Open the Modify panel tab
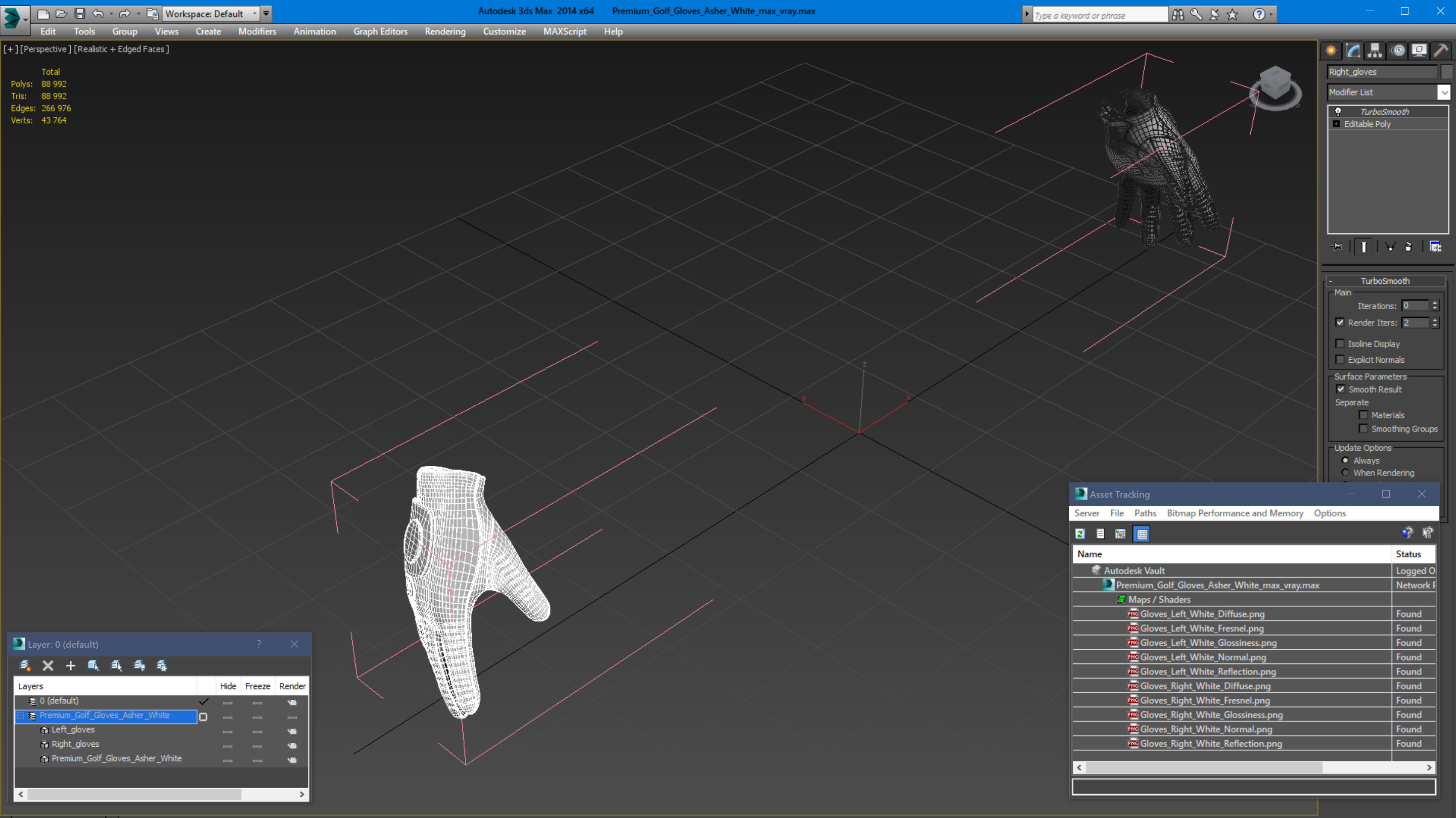Image resolution: width=1456 pixels, height=818 pixels. tap(1352, 51)
